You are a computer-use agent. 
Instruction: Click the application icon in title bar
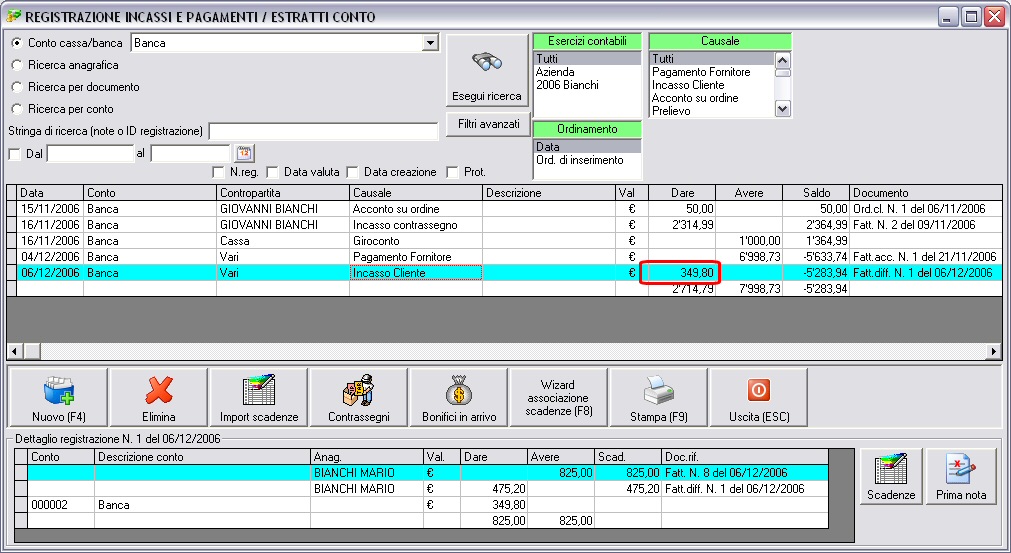13,16
